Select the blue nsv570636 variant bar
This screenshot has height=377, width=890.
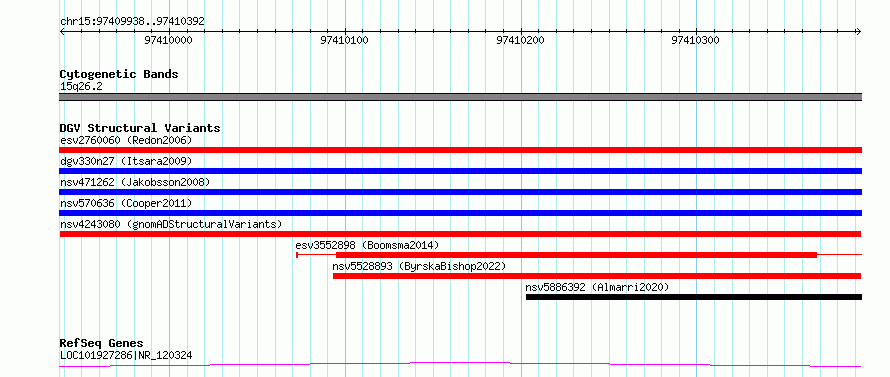(461, 213)
